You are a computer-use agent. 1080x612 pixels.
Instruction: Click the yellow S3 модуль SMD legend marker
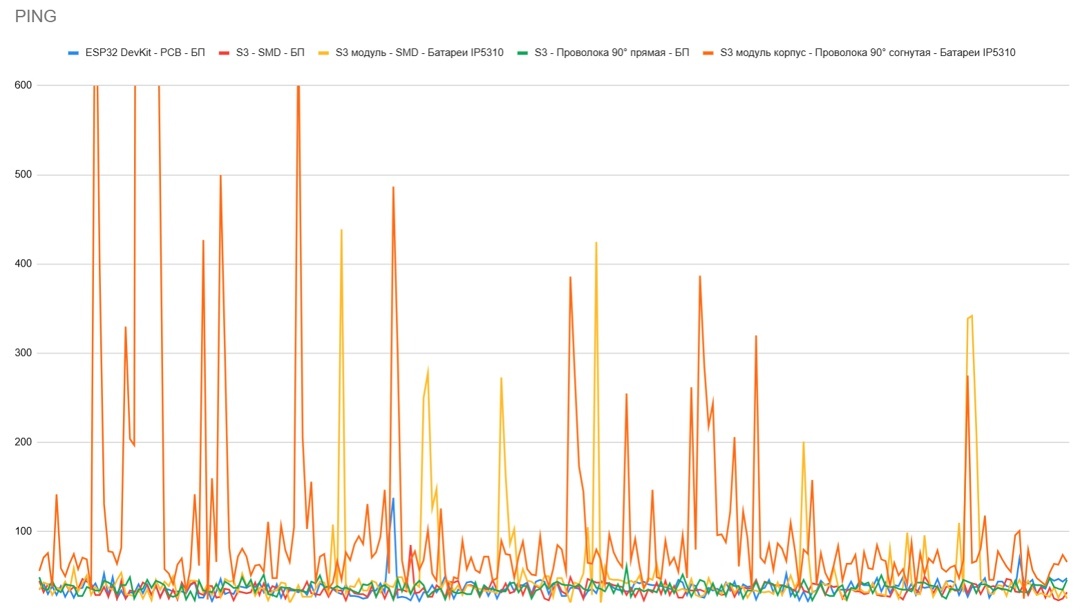click(324, 52)
